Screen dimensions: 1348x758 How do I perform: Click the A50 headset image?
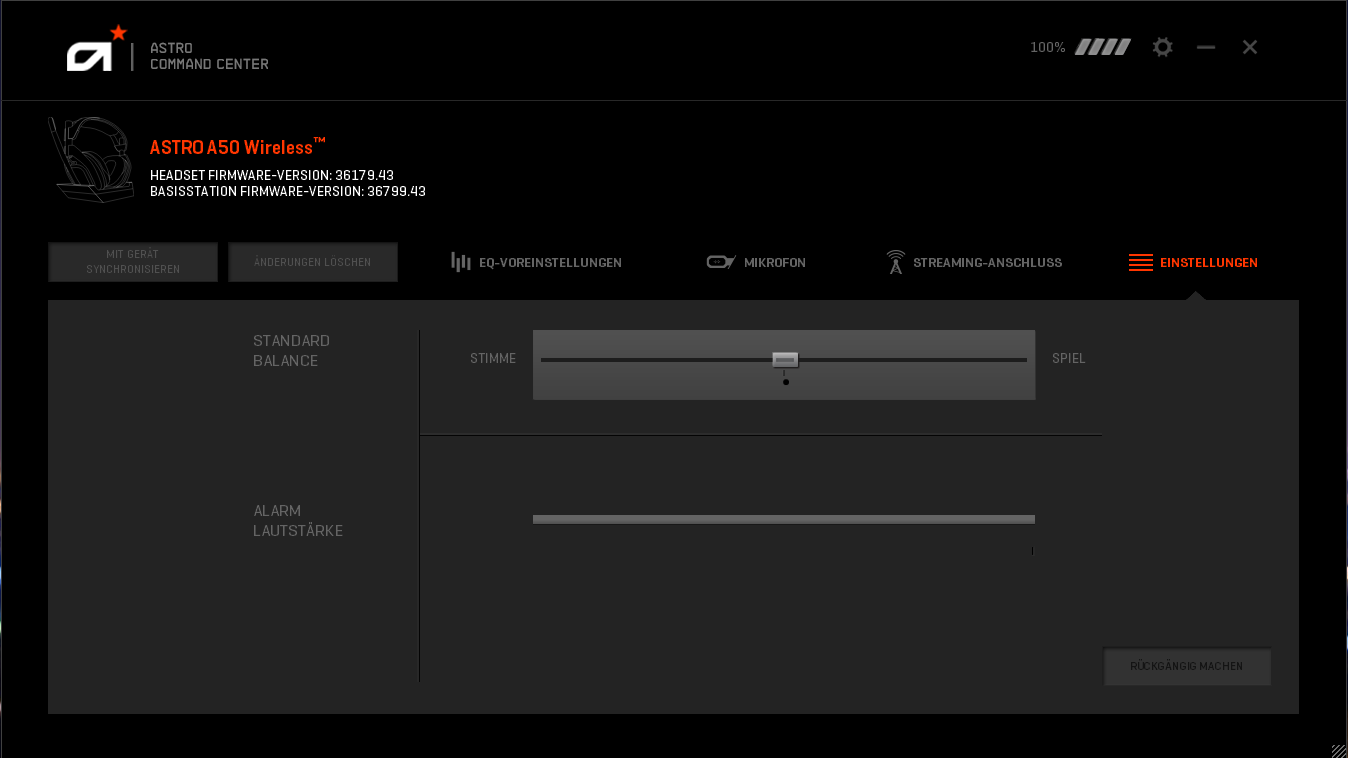click(91, 160)
